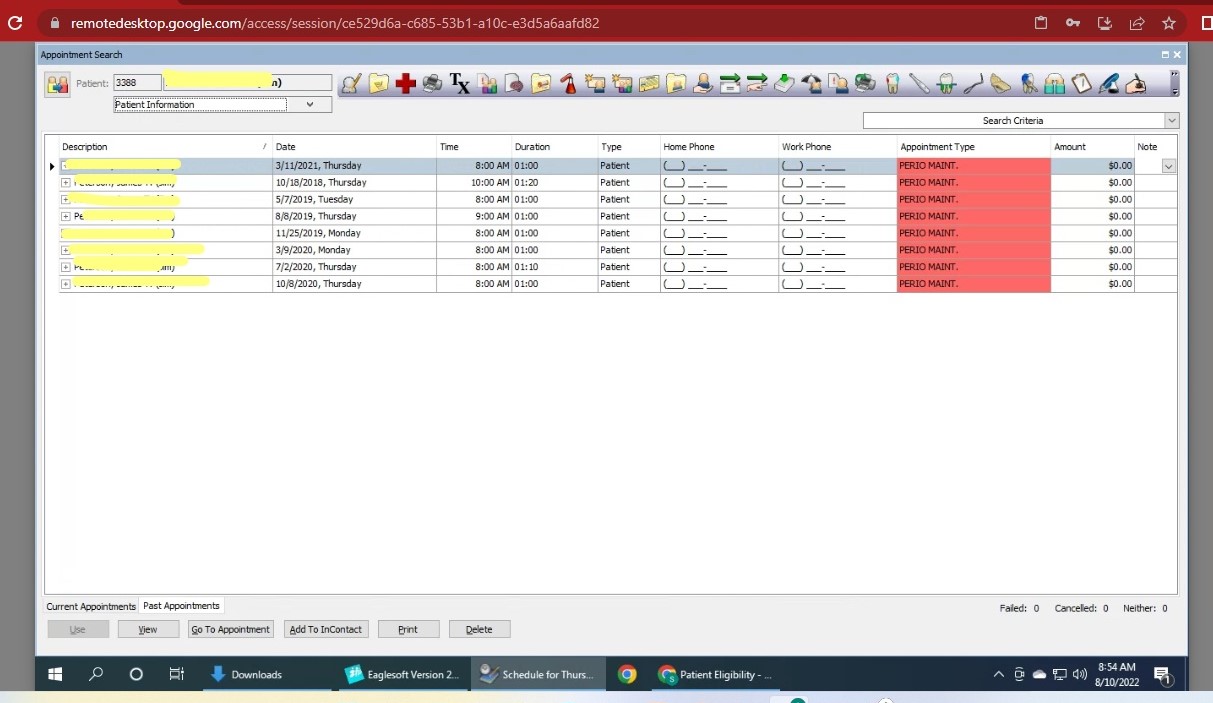Screen dimensions: 1213x703
Task: Click the 10:00 AM time cell
Action: point(474,183)
